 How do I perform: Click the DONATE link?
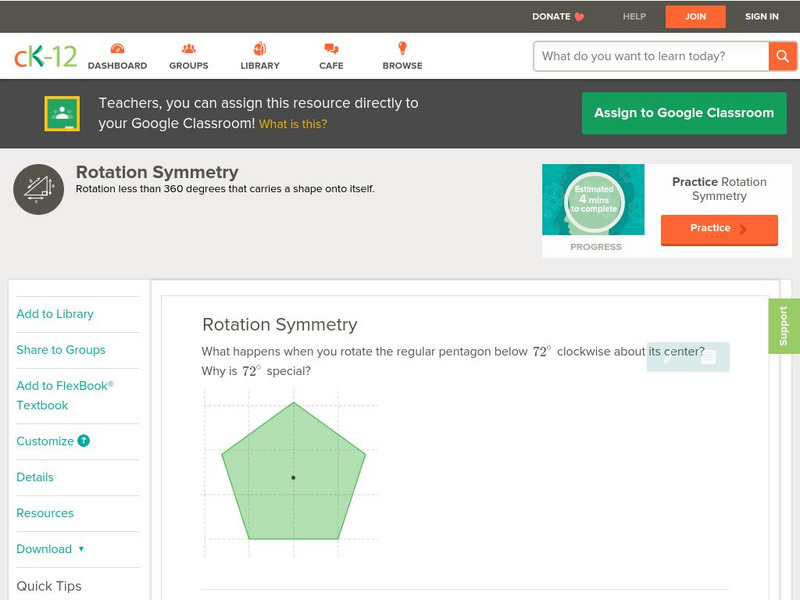coord(551,16)
